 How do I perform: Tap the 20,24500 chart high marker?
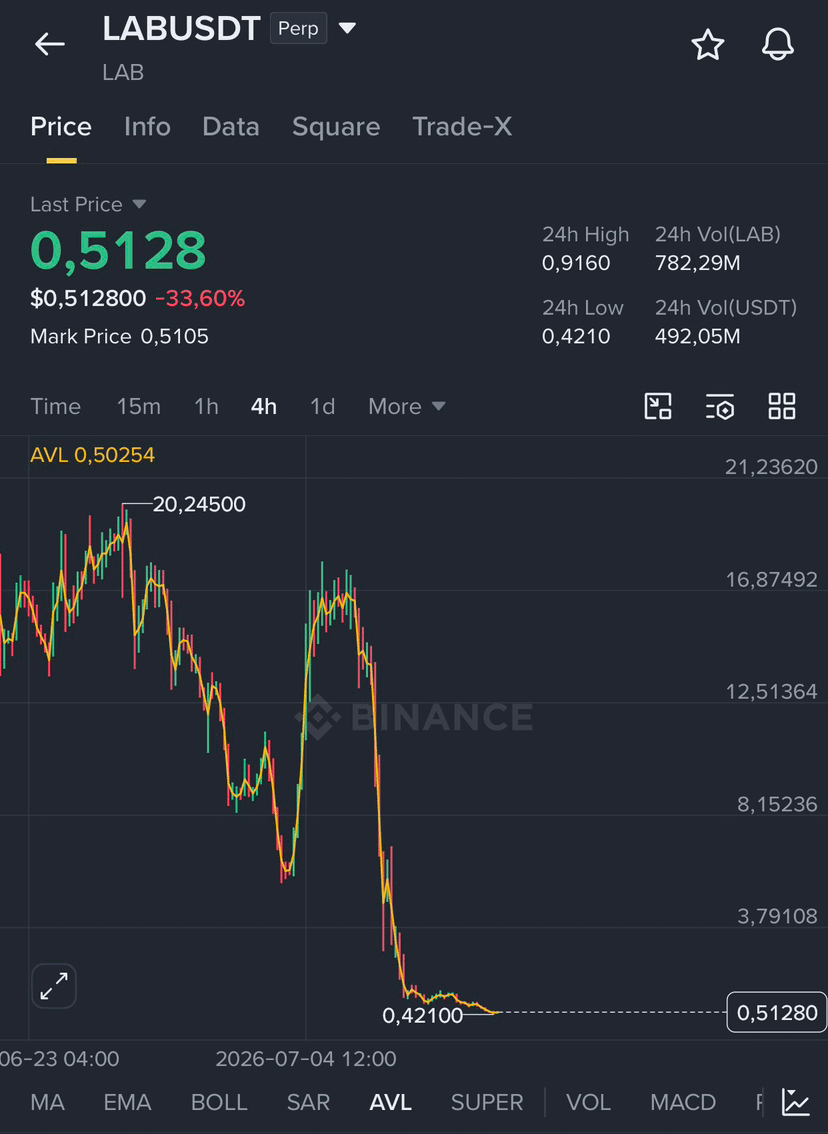199,504
